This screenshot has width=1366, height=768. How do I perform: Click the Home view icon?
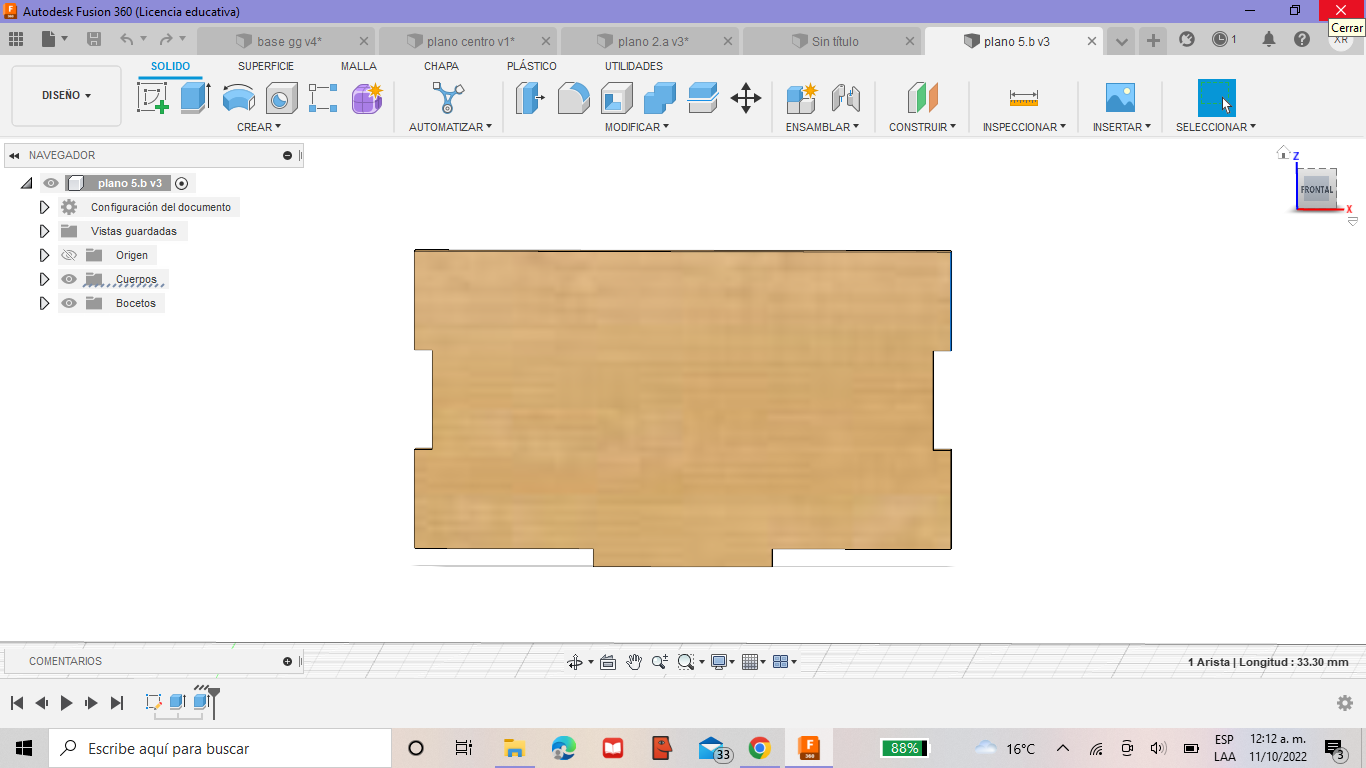coord(1283,152)
